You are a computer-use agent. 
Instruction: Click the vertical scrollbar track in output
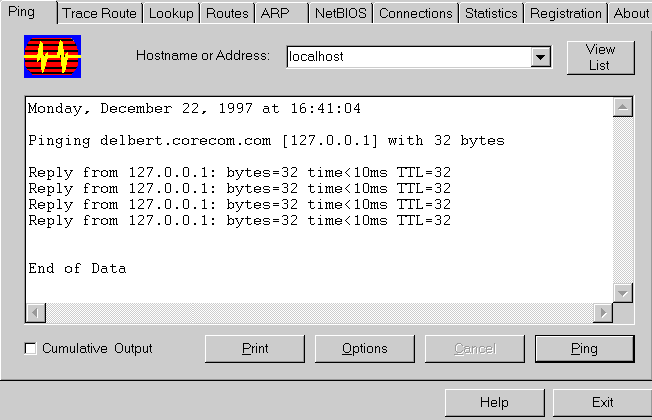click(622, 200)
